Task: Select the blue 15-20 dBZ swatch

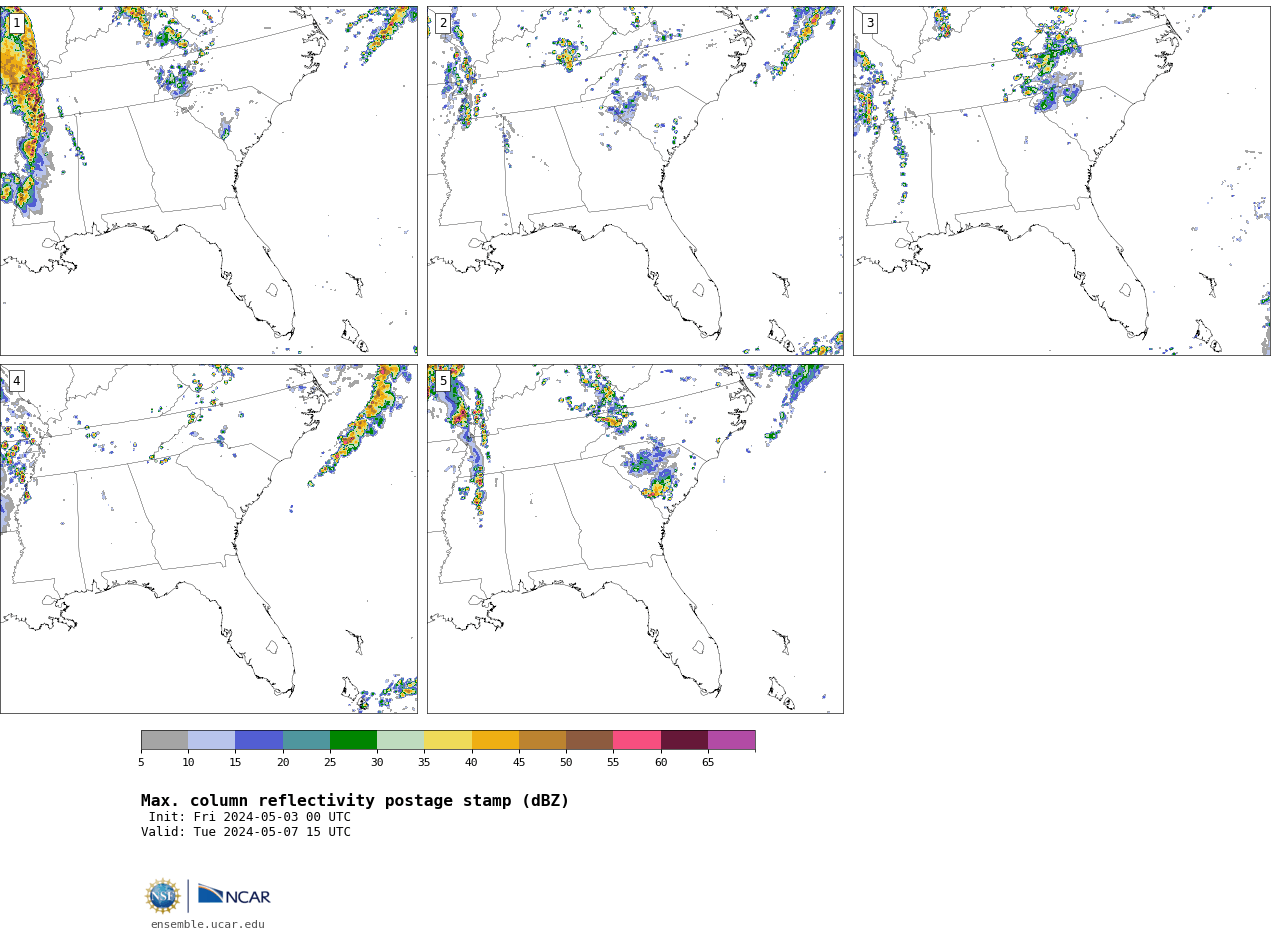Action: pos(259,740)
